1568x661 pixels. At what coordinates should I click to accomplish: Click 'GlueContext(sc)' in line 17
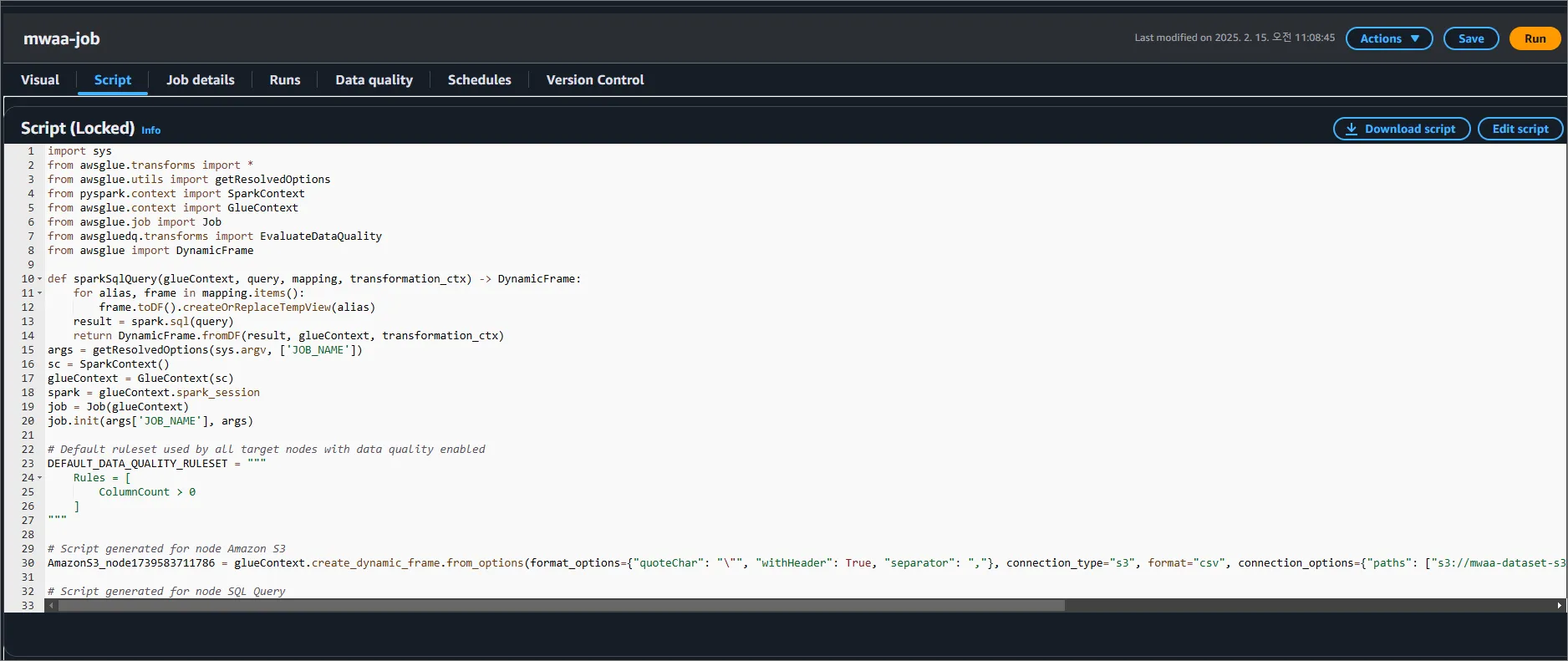186,379
